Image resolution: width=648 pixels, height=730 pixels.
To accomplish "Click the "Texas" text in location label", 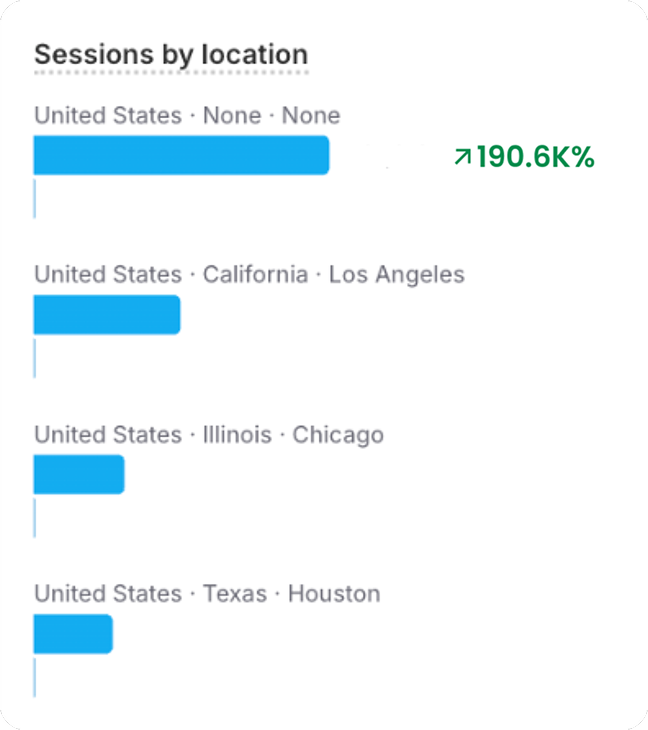I will coord(235,594).
